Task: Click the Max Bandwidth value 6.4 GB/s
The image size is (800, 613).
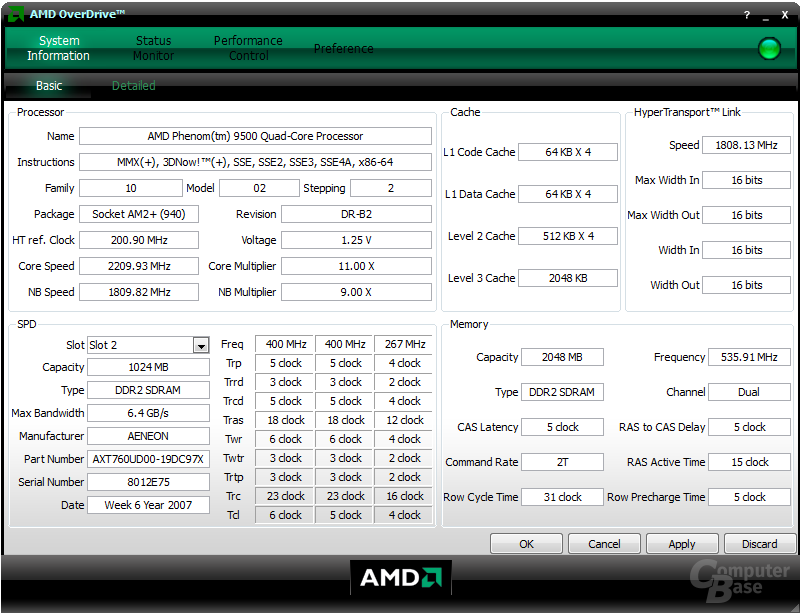Action: pos(148,413)
